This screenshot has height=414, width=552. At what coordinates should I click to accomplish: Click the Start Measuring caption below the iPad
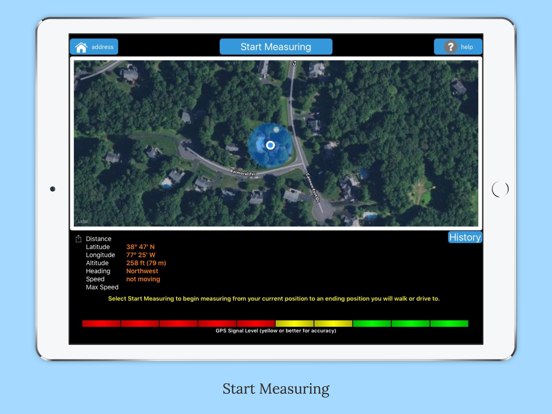coord(276,389)
